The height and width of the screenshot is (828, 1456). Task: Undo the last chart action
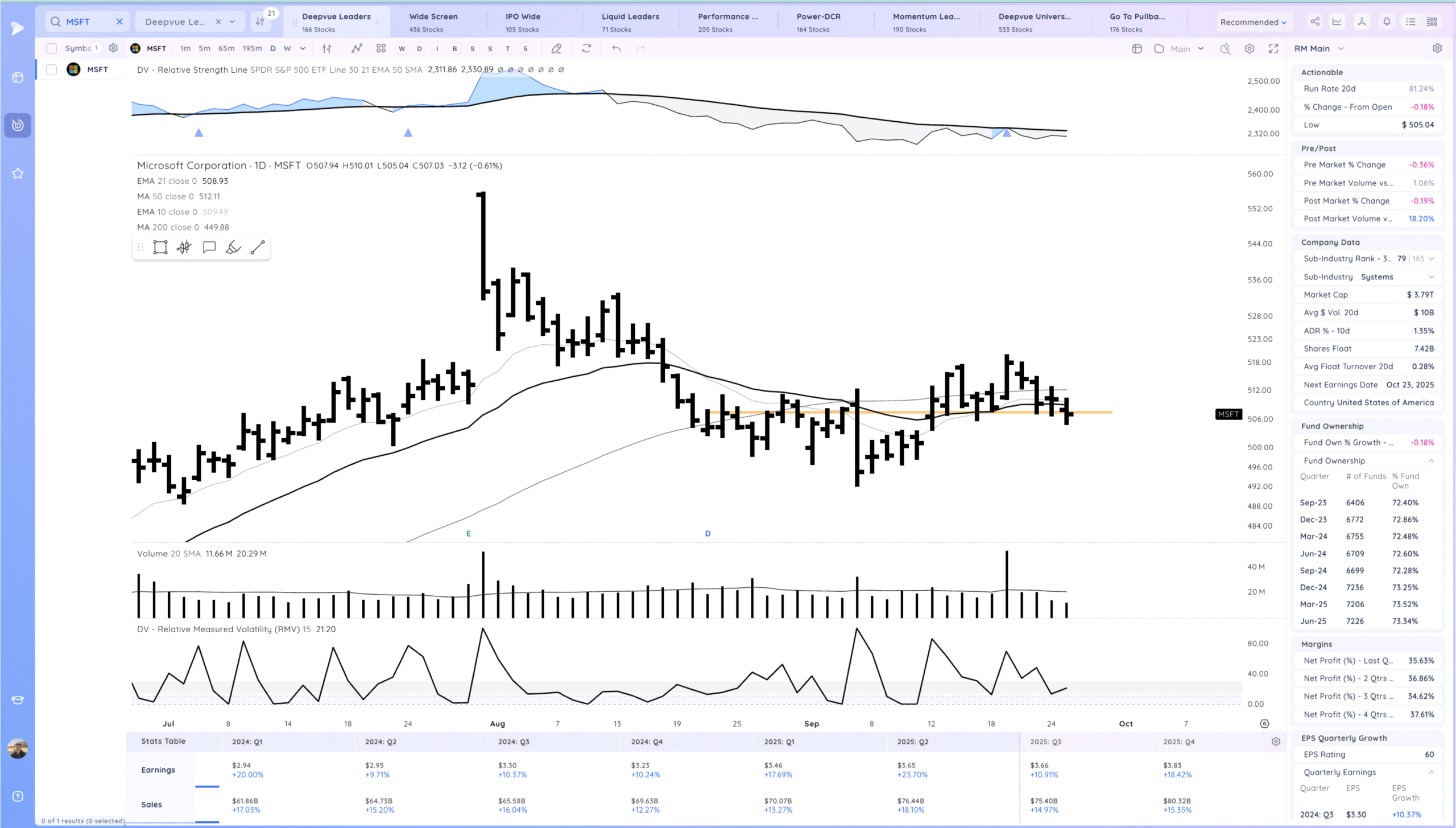(x=616, y=48)
